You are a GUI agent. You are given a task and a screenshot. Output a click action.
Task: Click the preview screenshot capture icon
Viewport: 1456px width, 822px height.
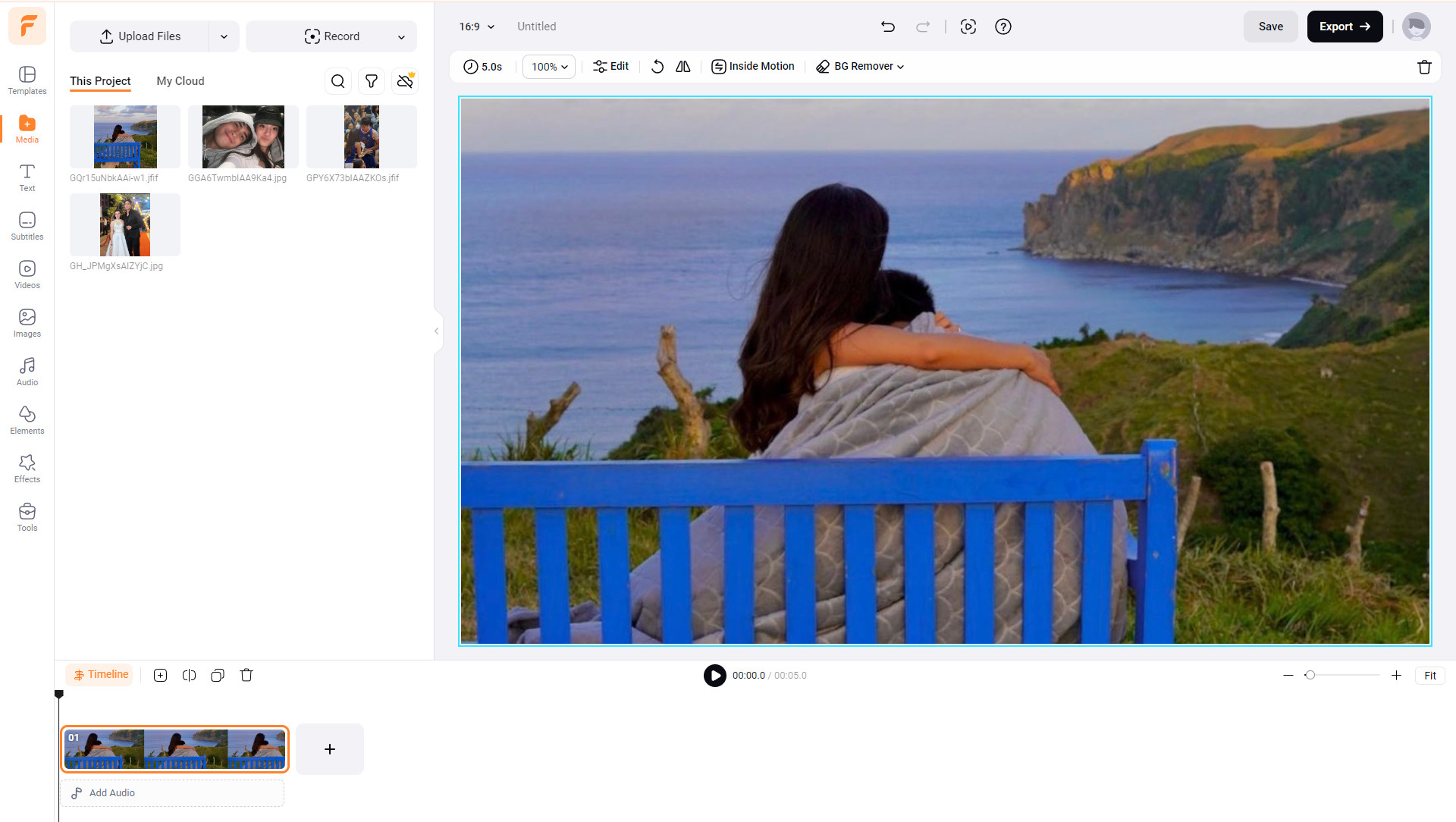(968, 27)
